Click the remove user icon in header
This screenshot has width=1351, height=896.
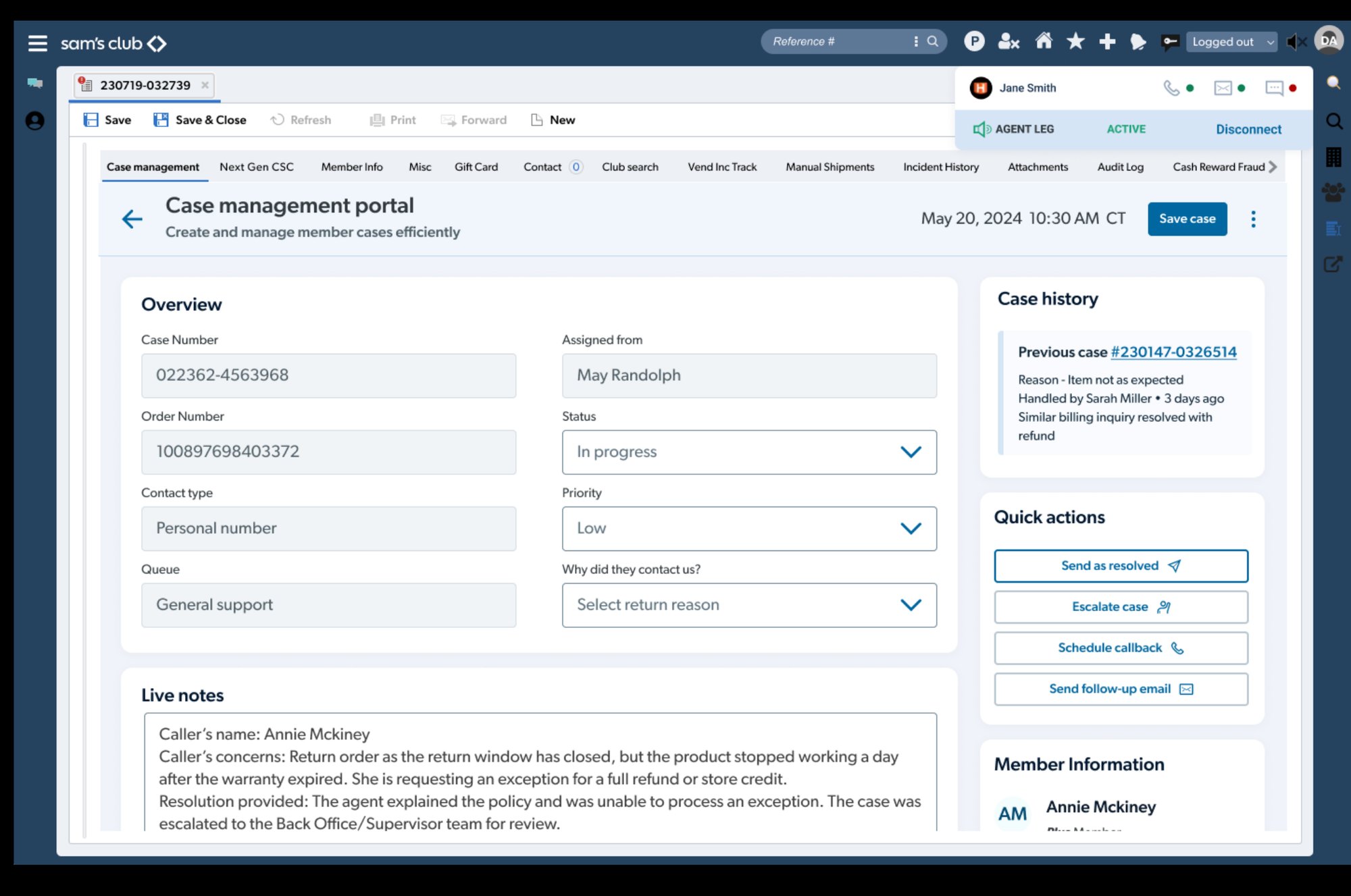tap(1009, 42)
